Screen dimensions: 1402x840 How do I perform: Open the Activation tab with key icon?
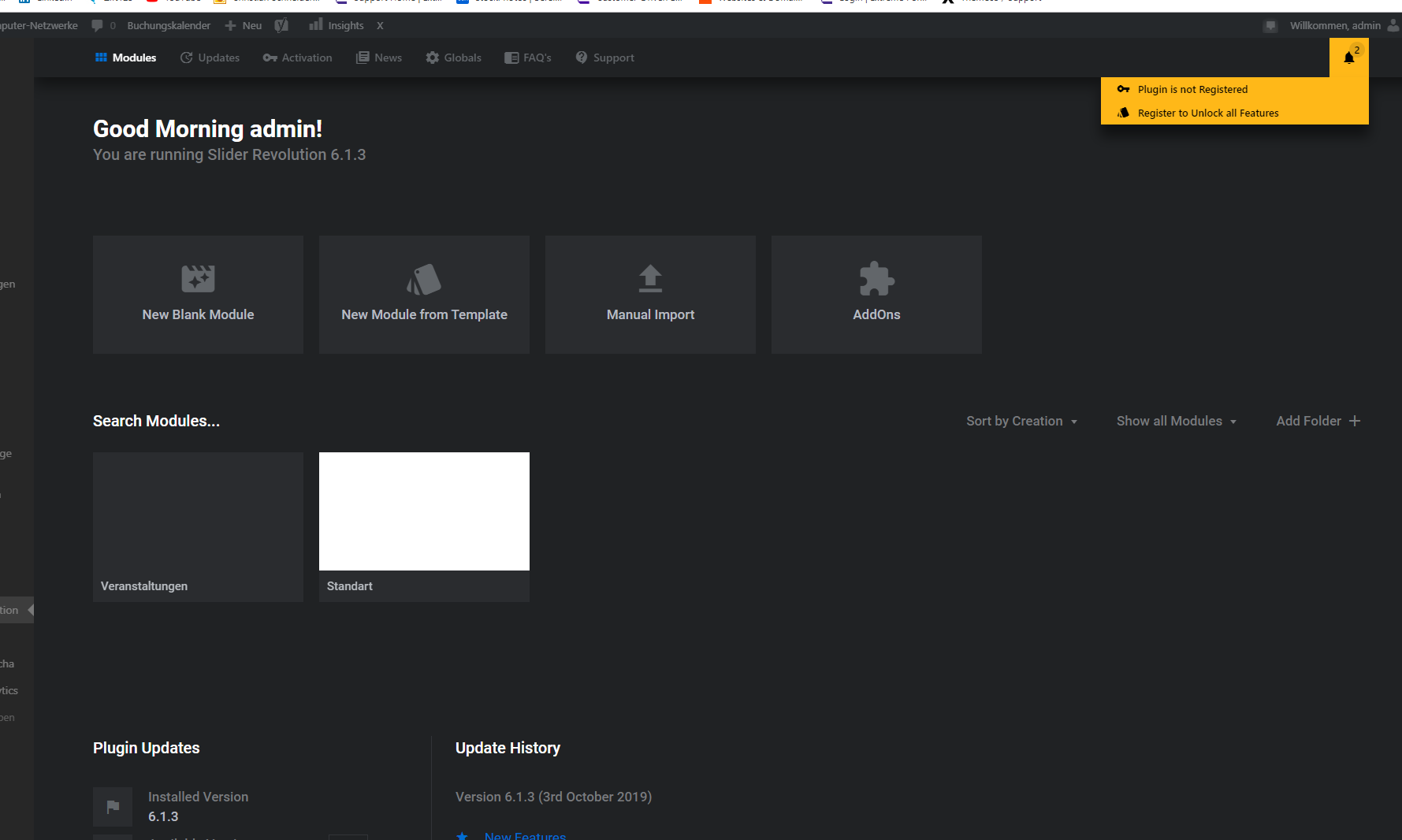point(297,58)
